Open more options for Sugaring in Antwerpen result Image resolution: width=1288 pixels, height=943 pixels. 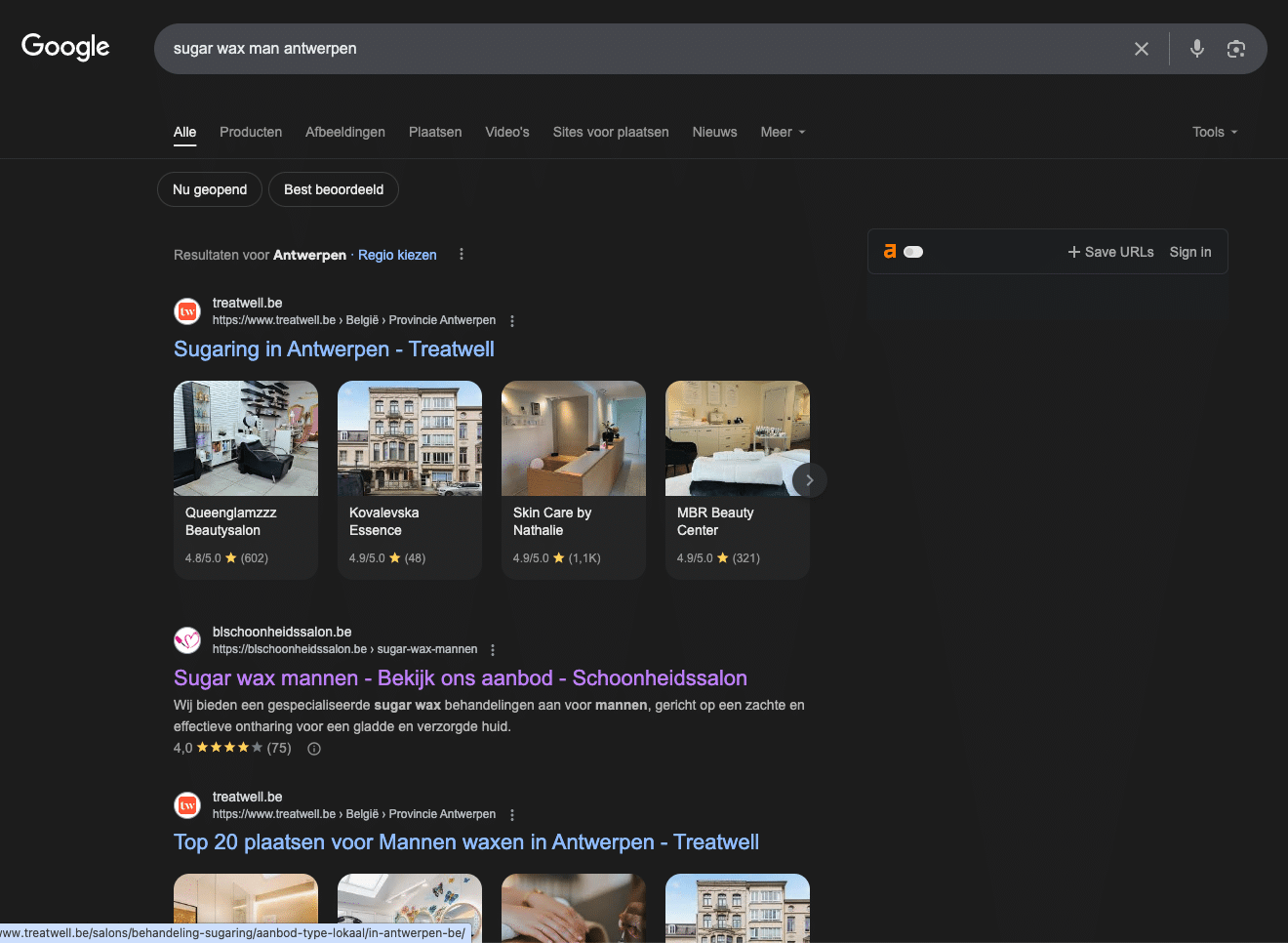point(512,321)
